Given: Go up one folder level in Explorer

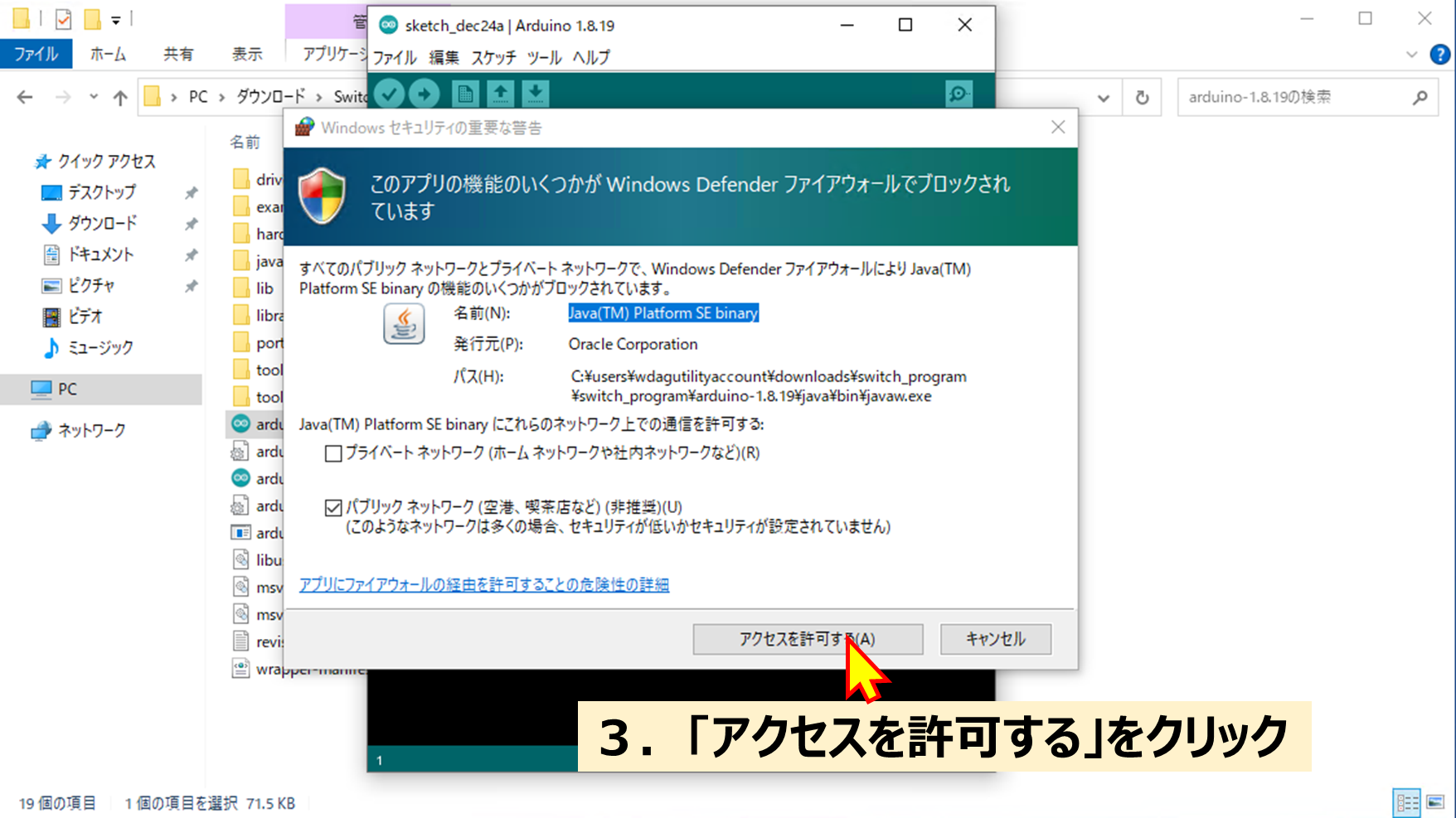Looking at the screenshot, I should pos(120,98).
